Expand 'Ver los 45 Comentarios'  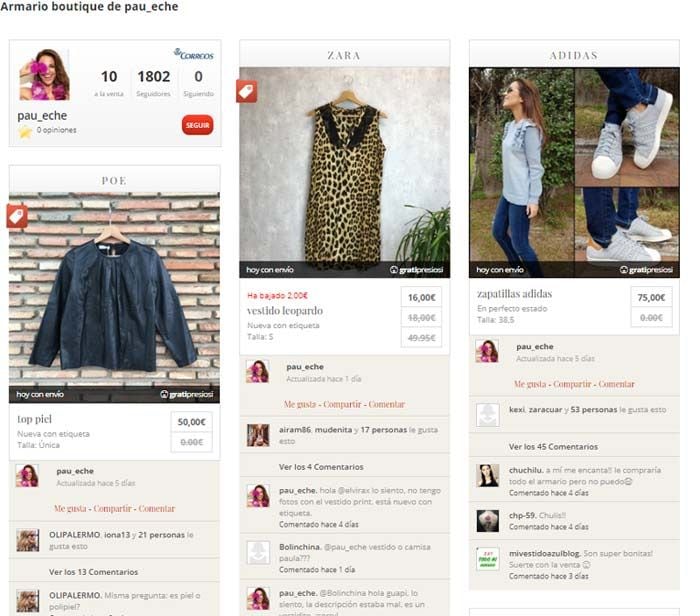553,446
